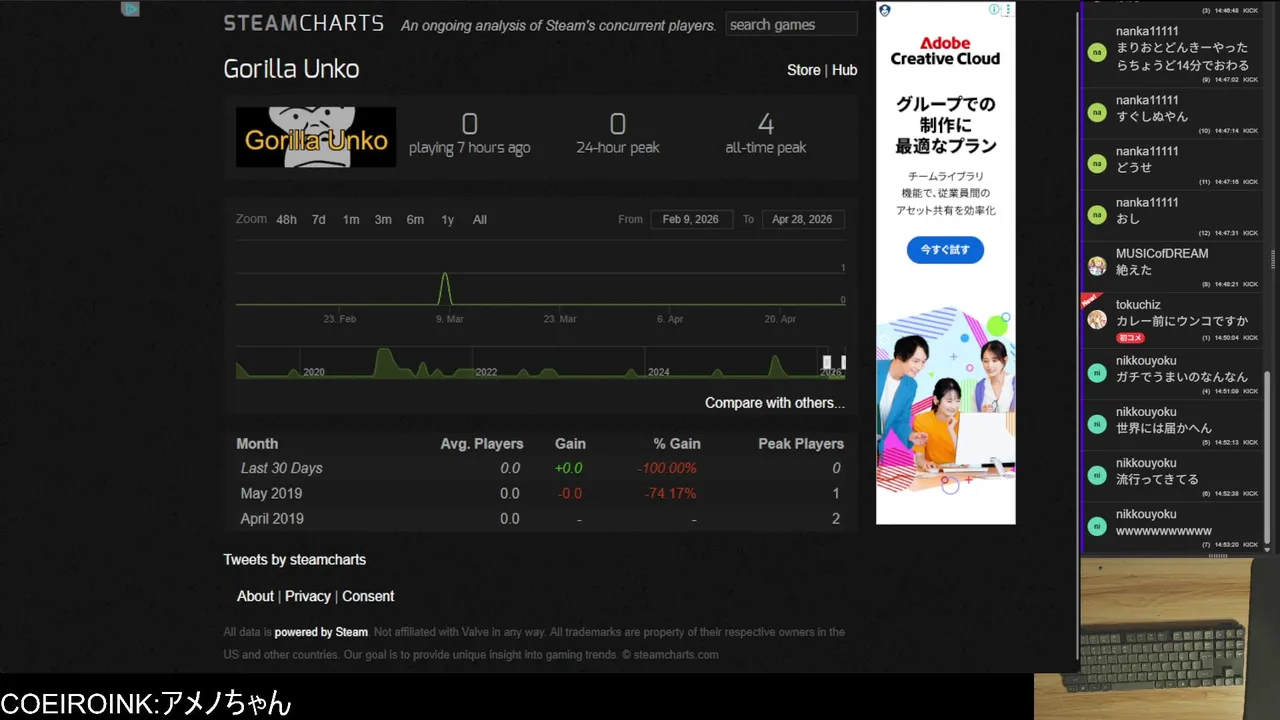The width and height of the screenshot is (1280, 720).
Task: Click the 今すぐ試す button in Adobe ad
Action: click(945, 249)
